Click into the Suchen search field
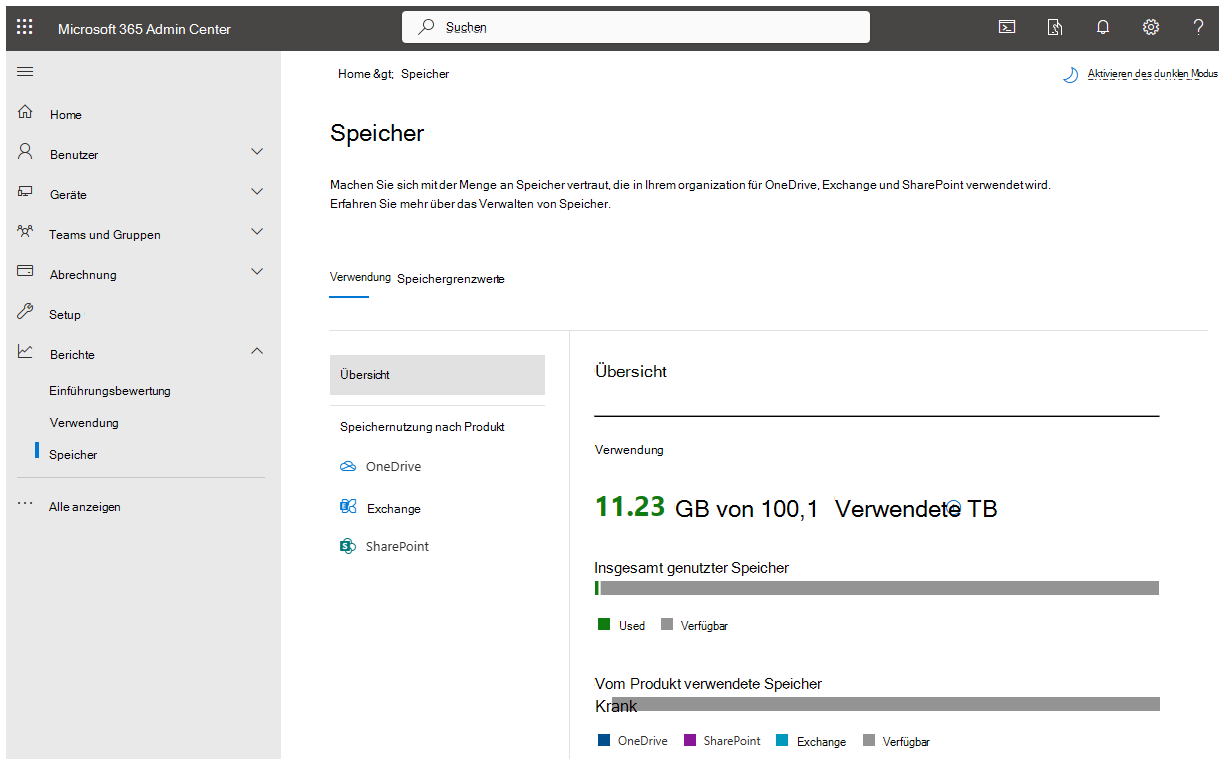The height and width of the screenshot is (765, 1225). pos(636,27)
